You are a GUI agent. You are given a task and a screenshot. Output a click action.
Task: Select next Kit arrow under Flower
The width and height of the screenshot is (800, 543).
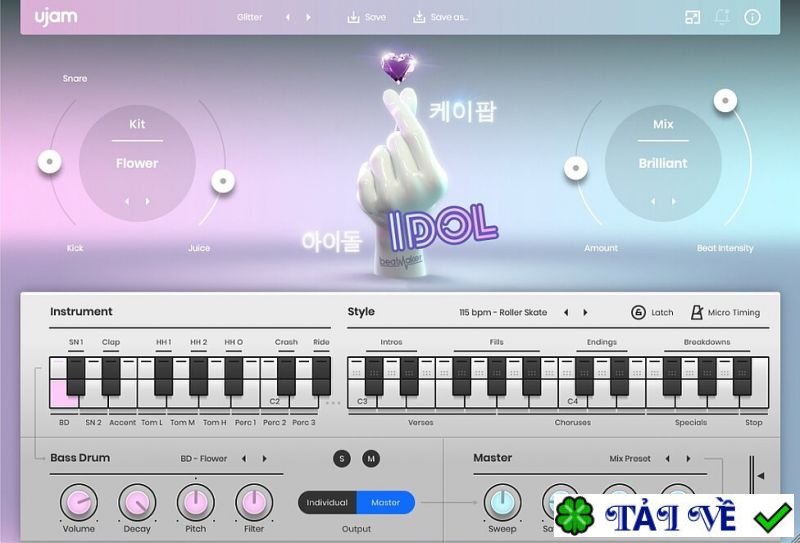[x=147, y=202]
